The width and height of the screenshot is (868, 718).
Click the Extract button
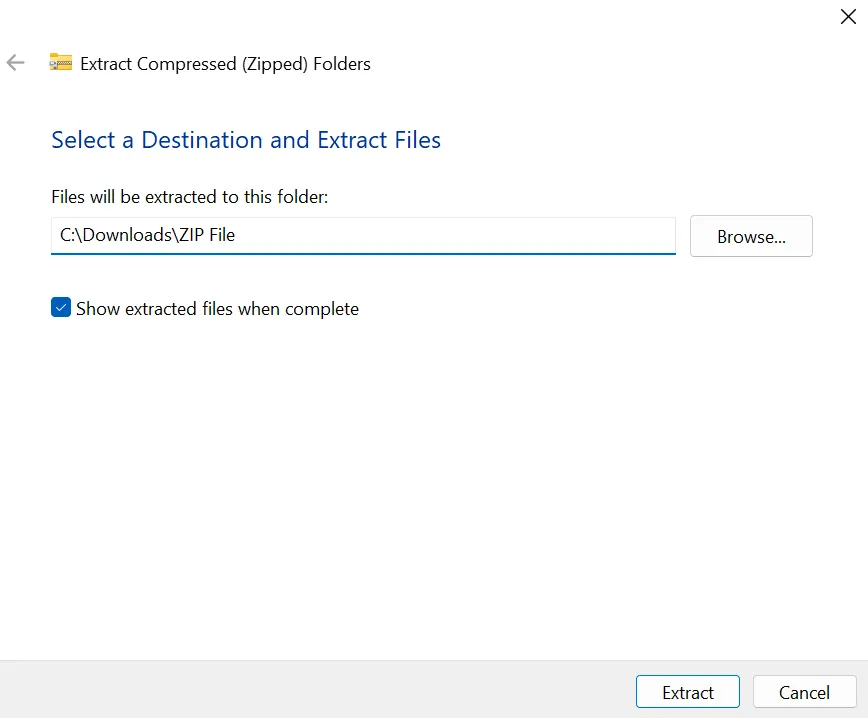[x=687, y=691]
